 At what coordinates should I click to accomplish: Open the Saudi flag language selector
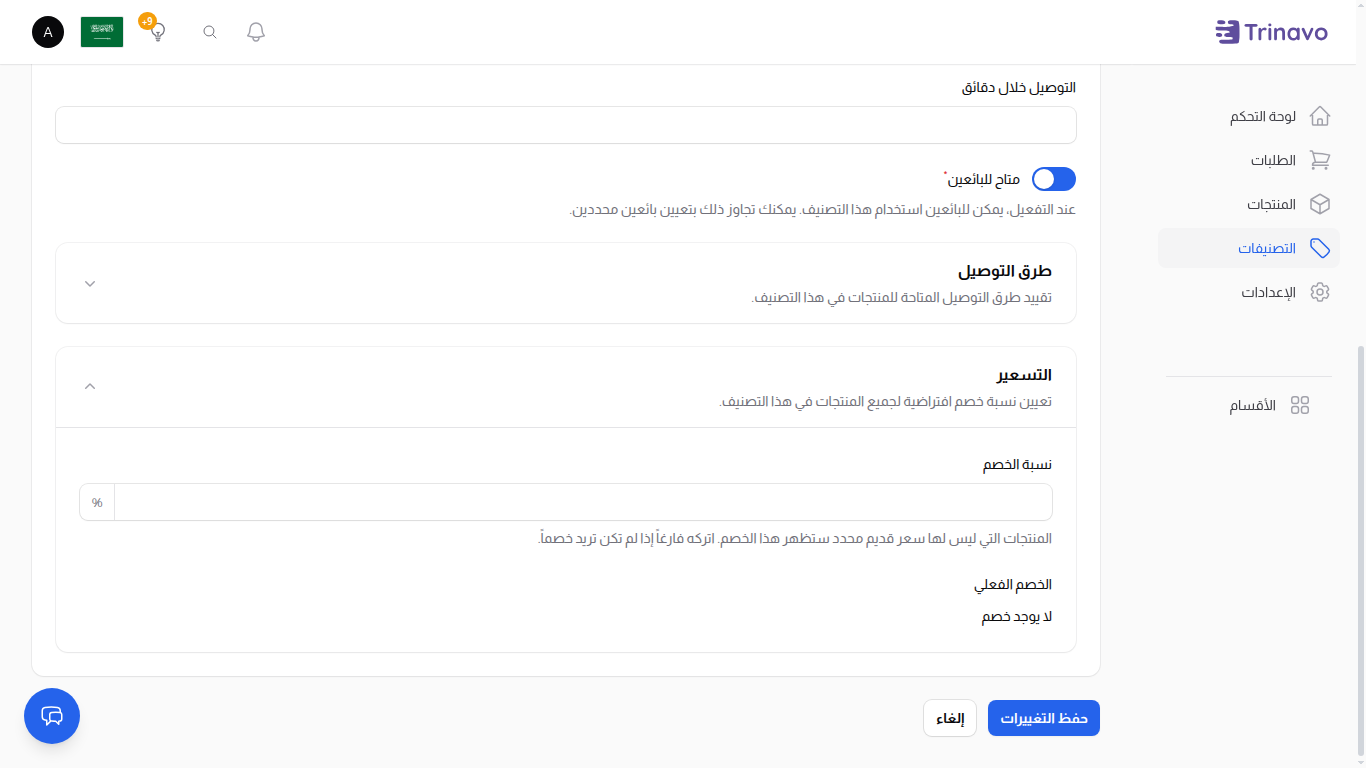[101, 31]
